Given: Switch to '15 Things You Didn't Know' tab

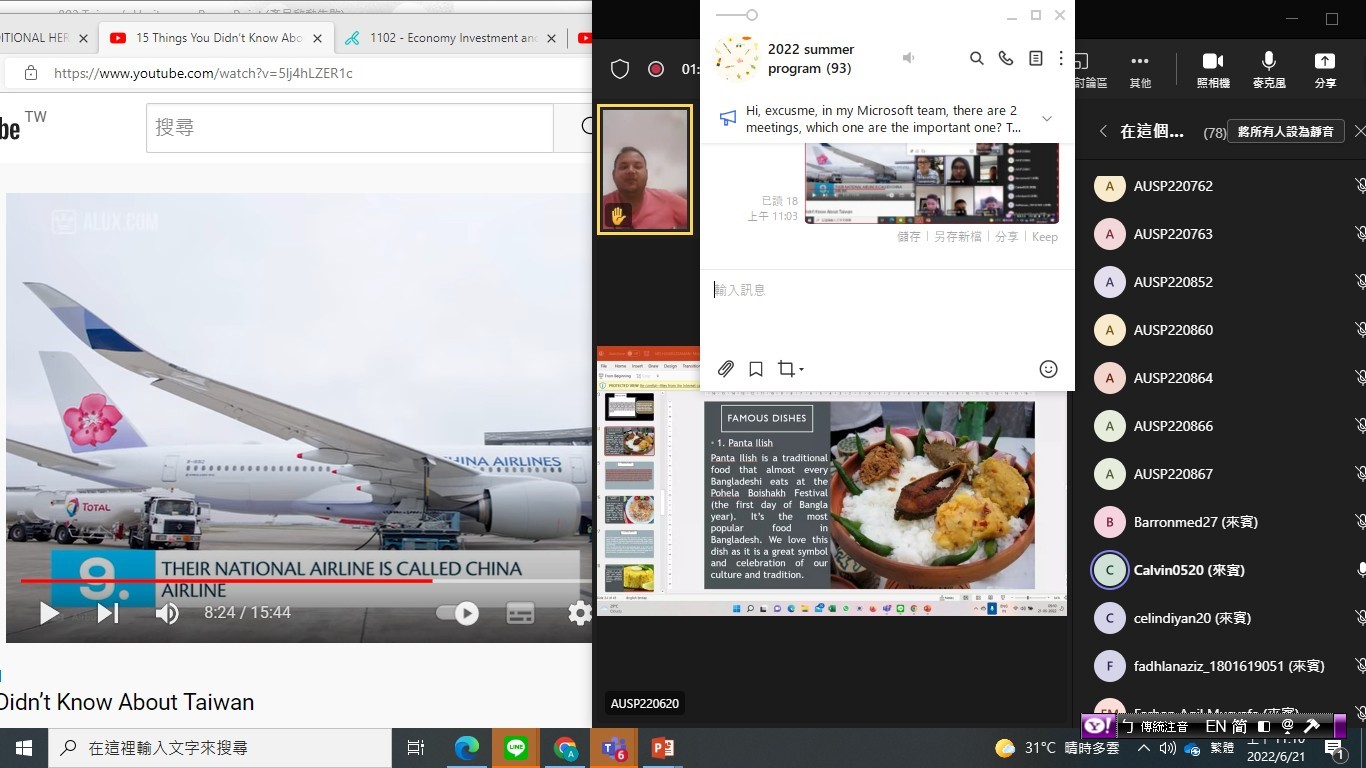Looking at the screenshot, I should pyautogui.click(x=218, y=38).
